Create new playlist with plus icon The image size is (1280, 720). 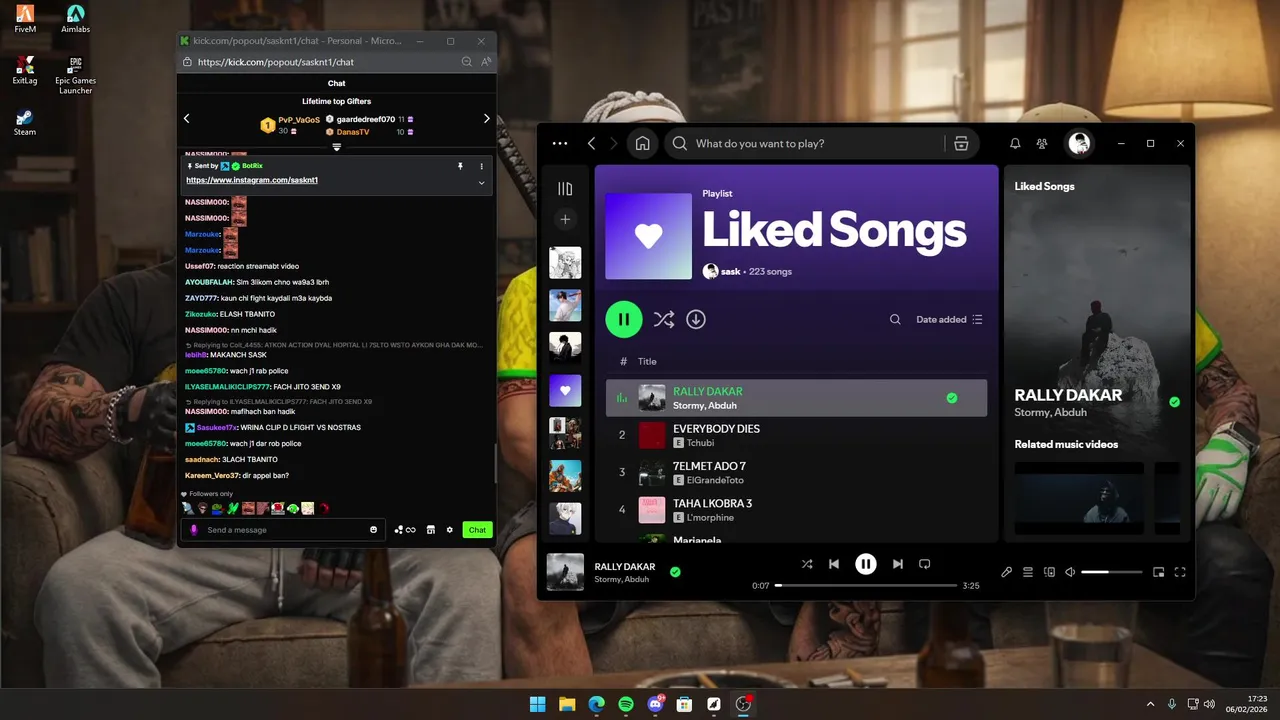click(x=565, y=219)
